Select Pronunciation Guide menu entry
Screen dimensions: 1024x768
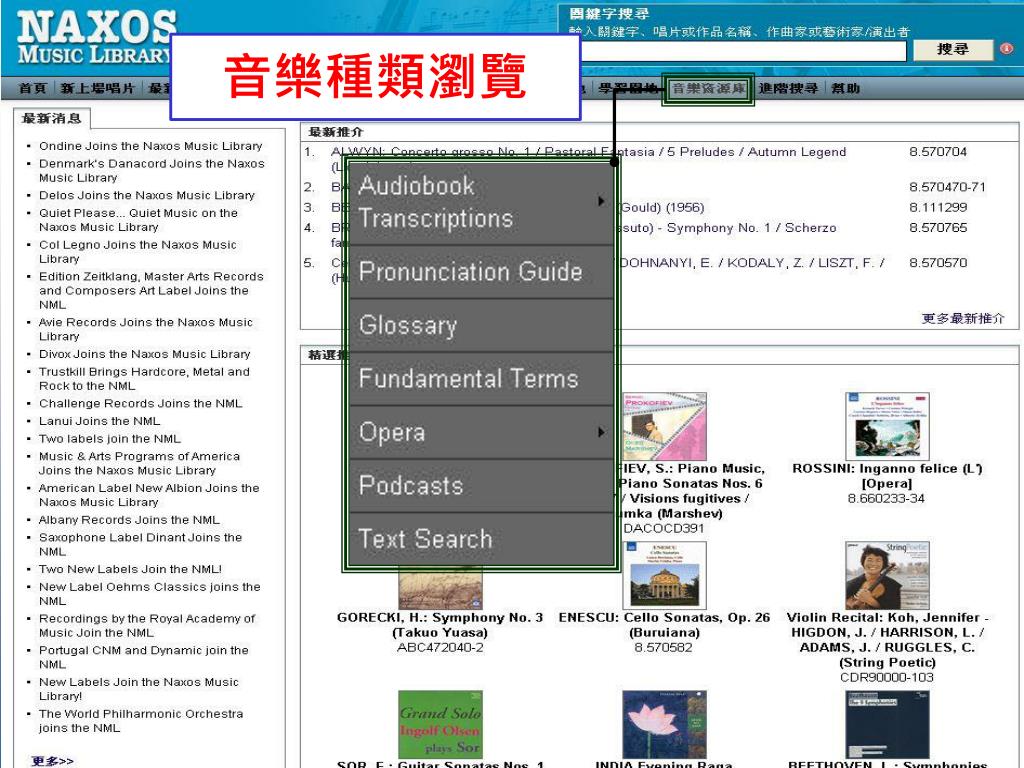coord(481,272)
